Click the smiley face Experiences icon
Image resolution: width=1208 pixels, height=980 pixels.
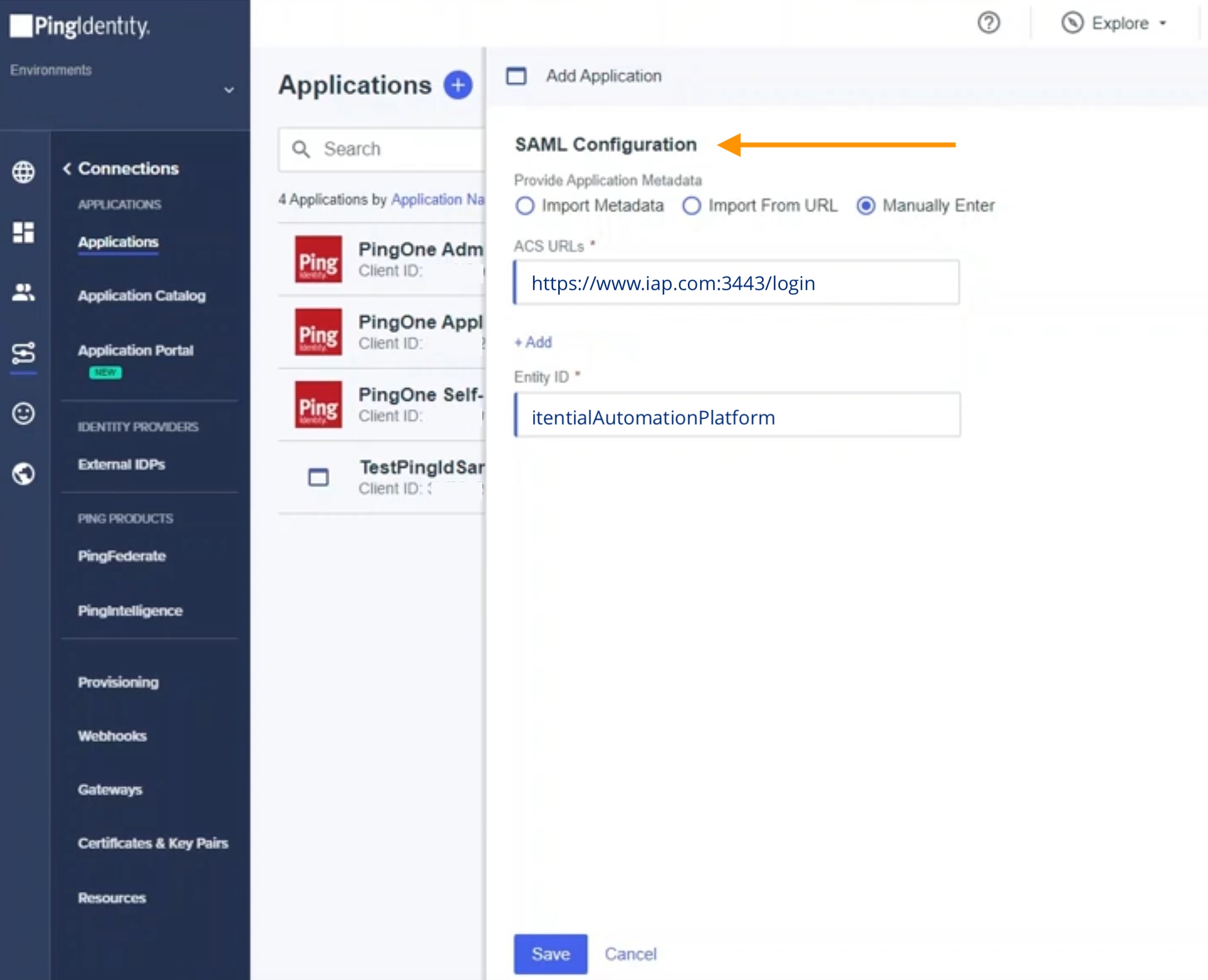click(23, 414)
